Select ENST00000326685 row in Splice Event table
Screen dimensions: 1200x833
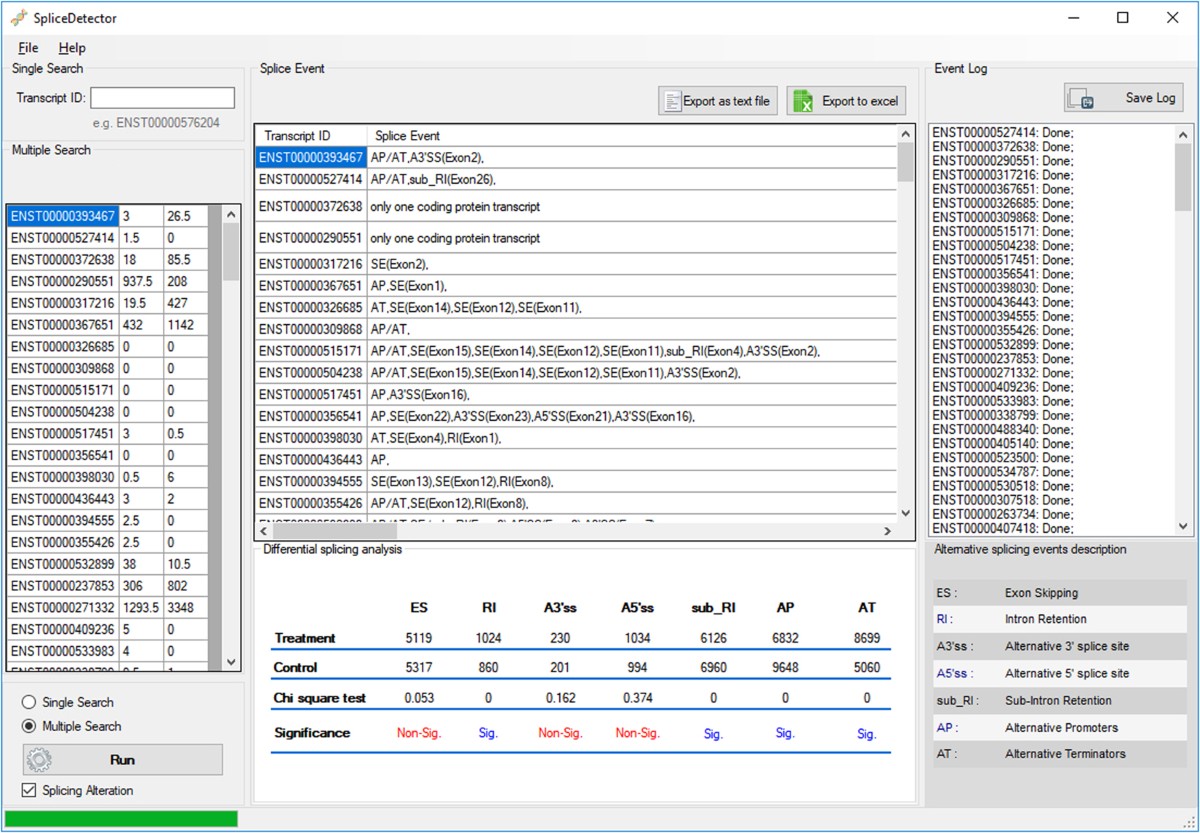point(576,308)
